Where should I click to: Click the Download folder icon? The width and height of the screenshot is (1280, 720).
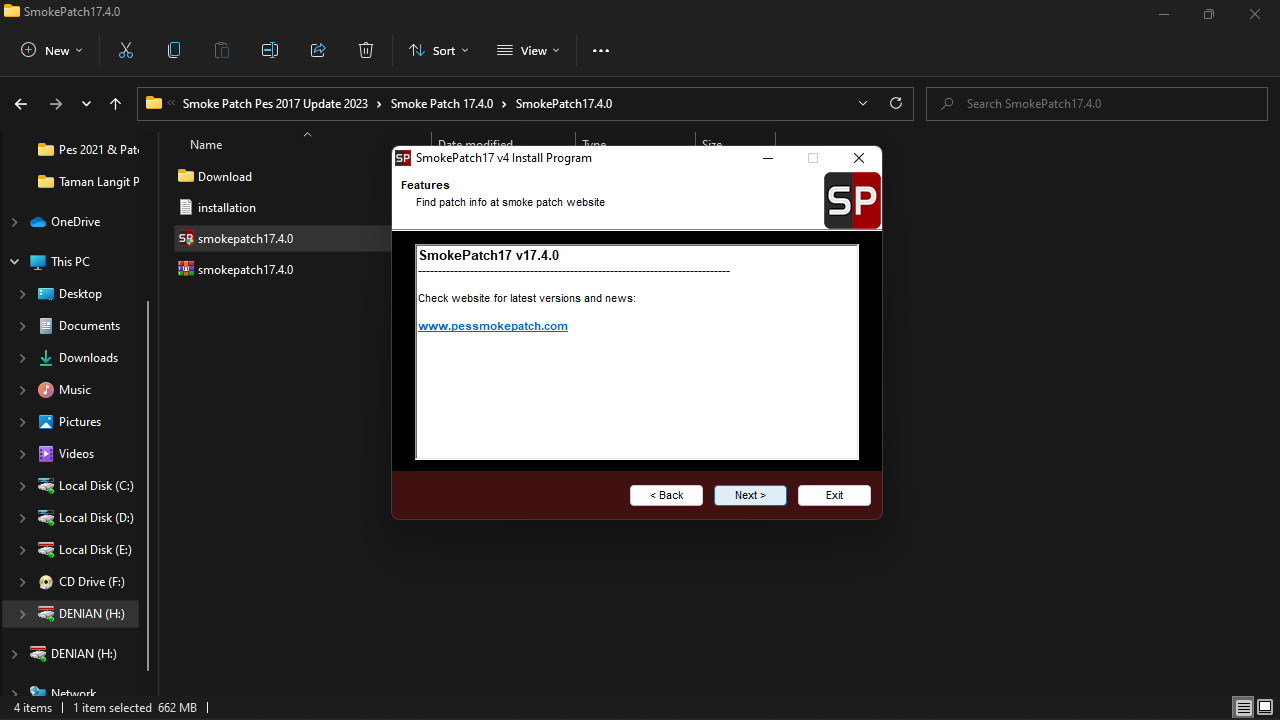185,176
